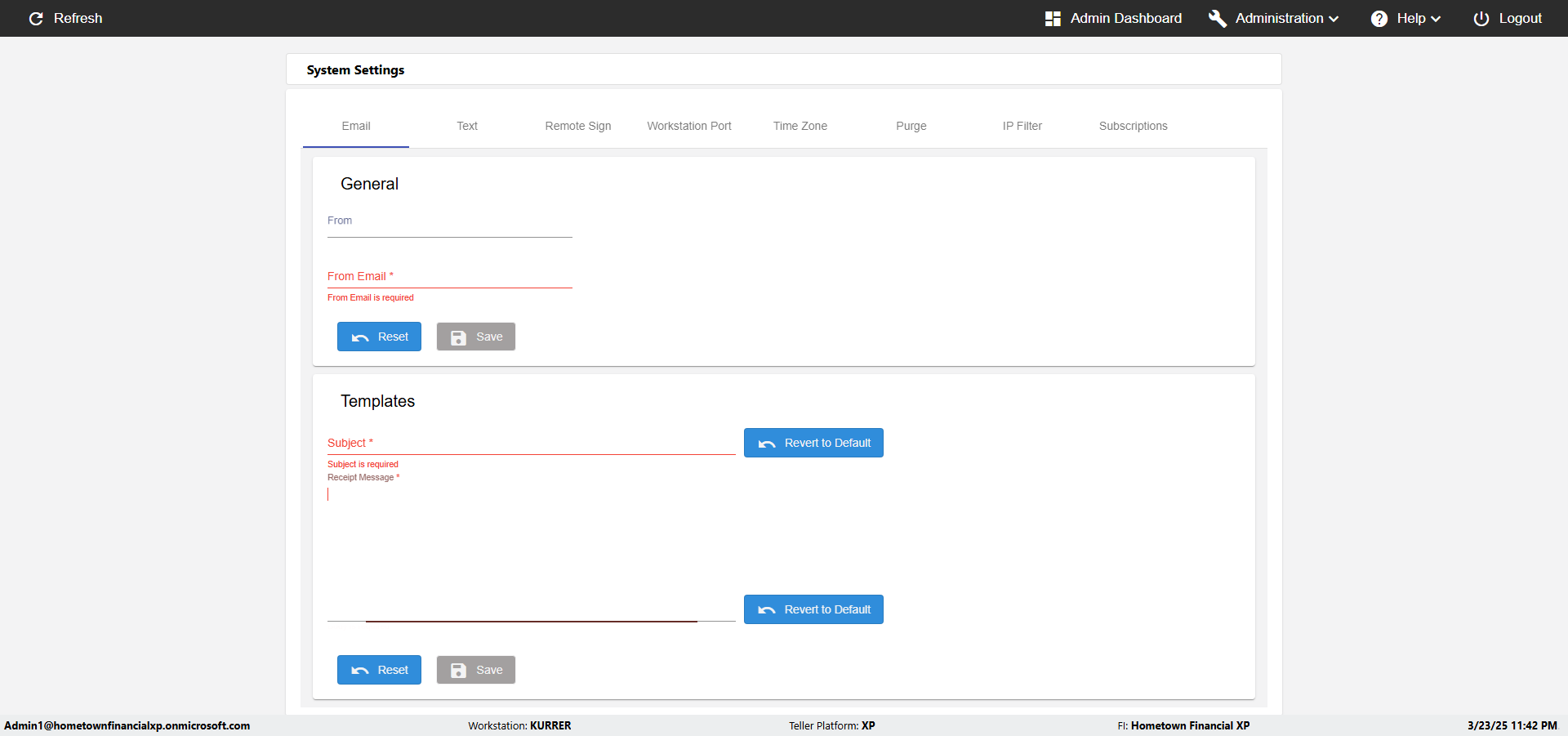This screenshot has width=1568, height=736.
Task: Select the IP Filter tab
Action: (1022, 126)
